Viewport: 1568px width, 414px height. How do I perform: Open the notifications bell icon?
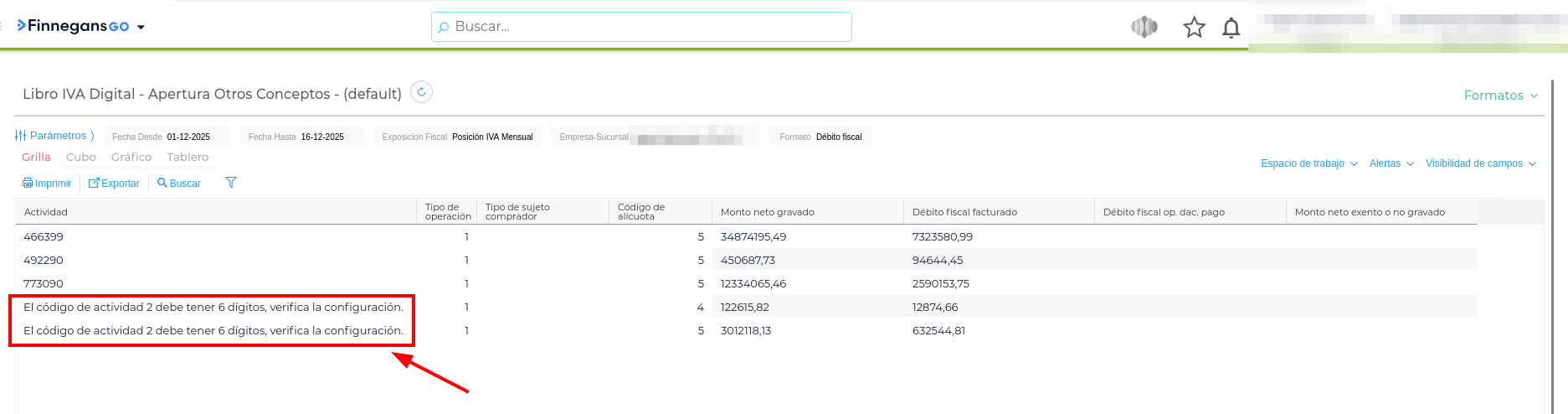[x=1231, y=28]
